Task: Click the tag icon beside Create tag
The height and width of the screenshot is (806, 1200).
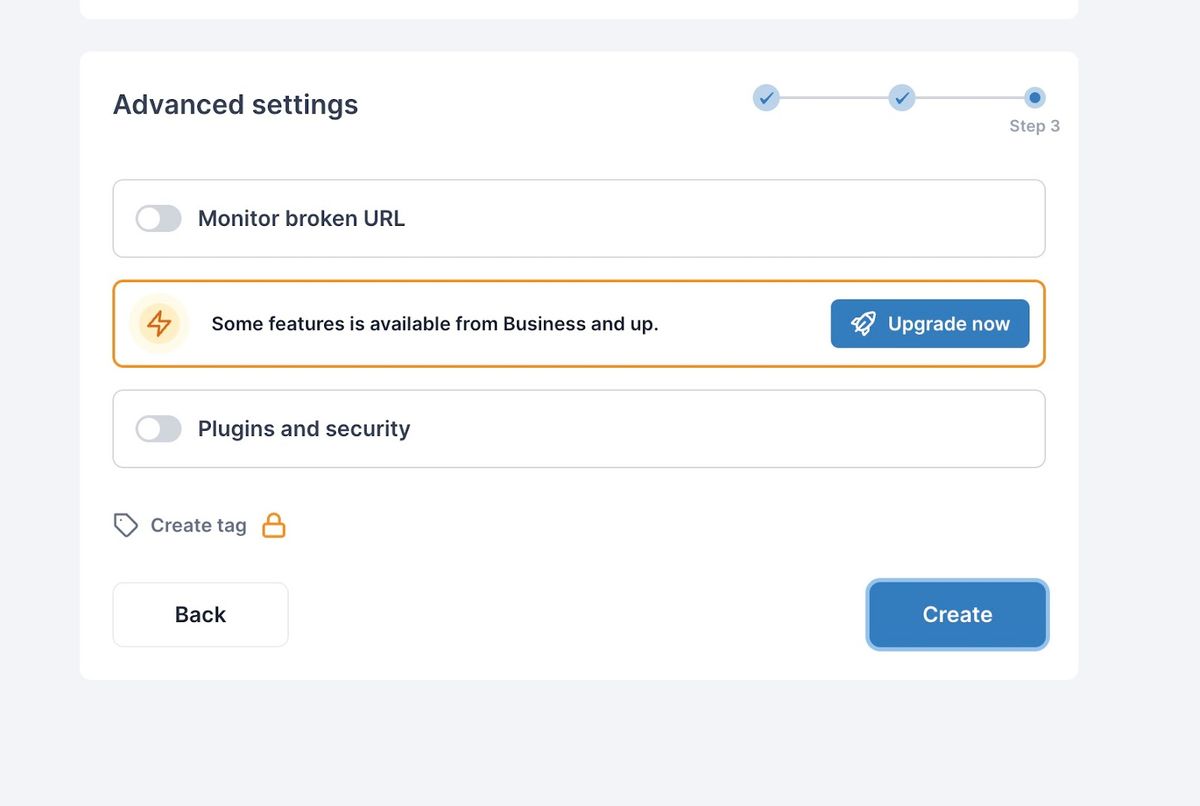Action: coord(126,525)
